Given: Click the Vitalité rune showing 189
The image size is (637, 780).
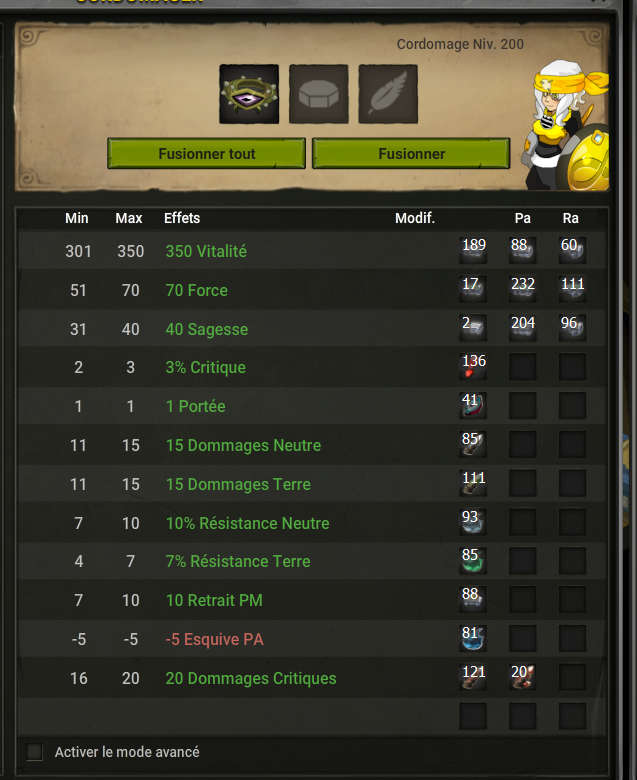Looking at the screenshot, I should click(473, 250).
